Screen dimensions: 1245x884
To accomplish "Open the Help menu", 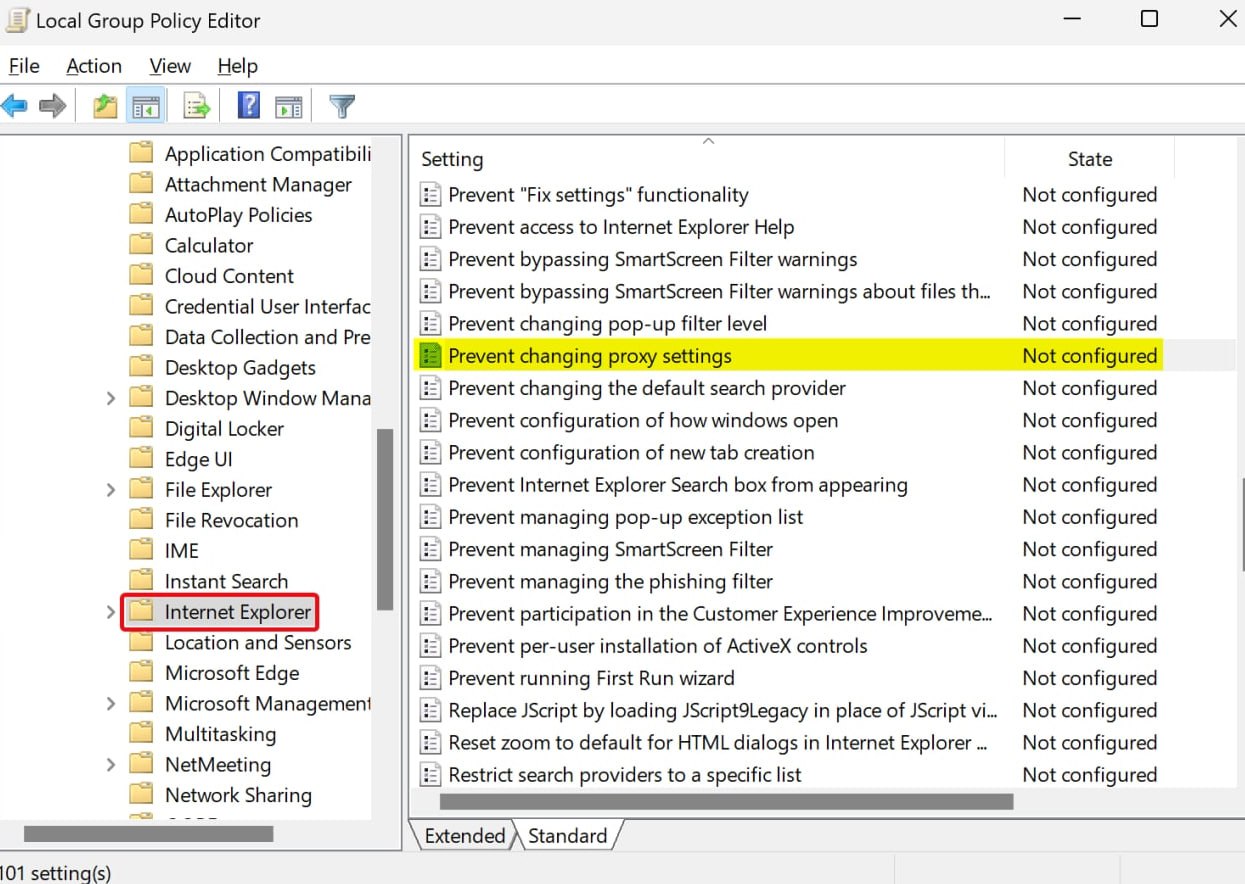I will point(238,66).
